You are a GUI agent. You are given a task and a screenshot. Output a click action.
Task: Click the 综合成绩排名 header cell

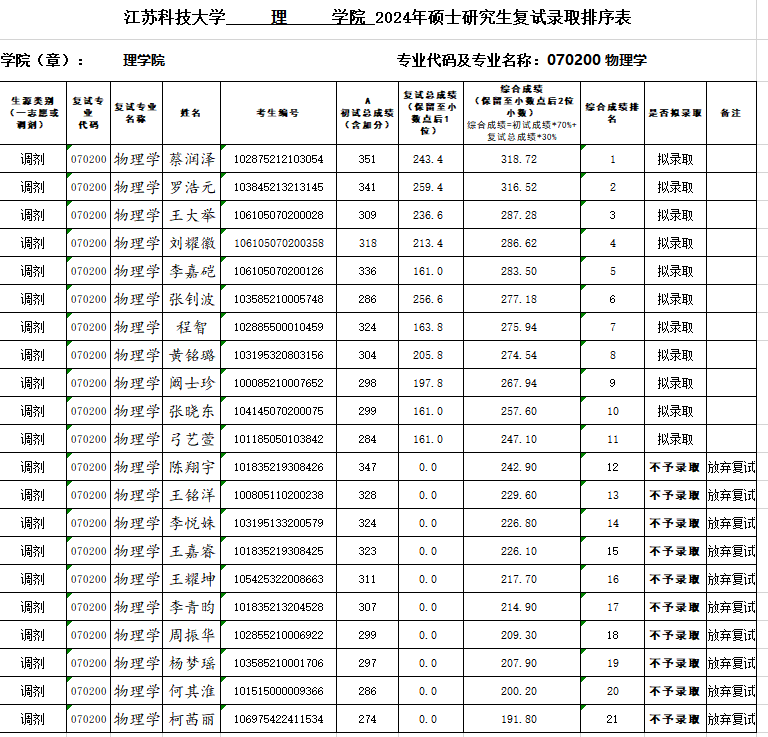click(612, 113)
